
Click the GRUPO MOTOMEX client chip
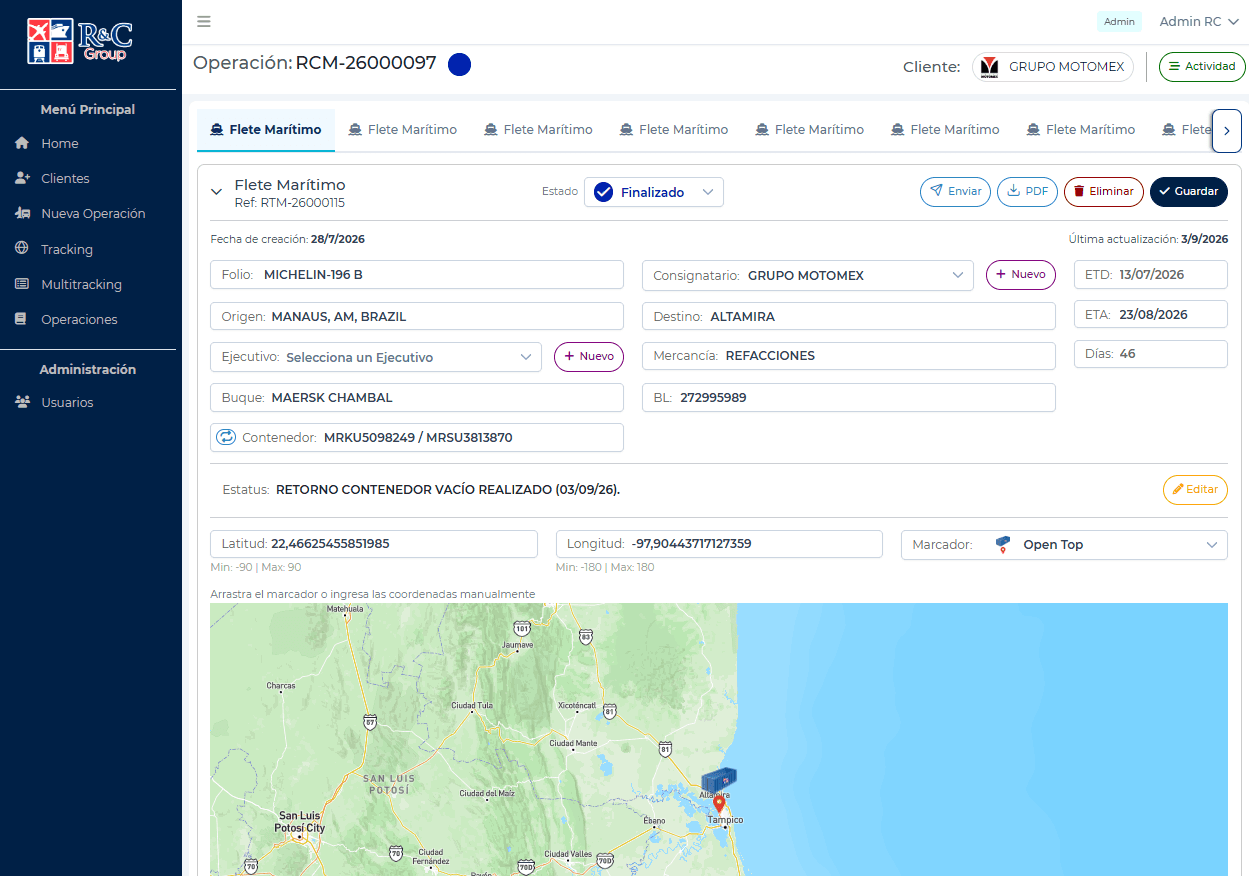[1053, 67]
